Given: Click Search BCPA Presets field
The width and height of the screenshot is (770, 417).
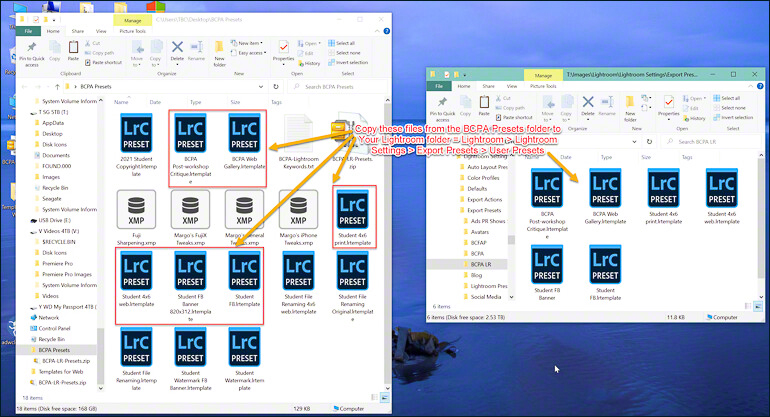Looking at the screenshot, I should click(x=337, y=86).
